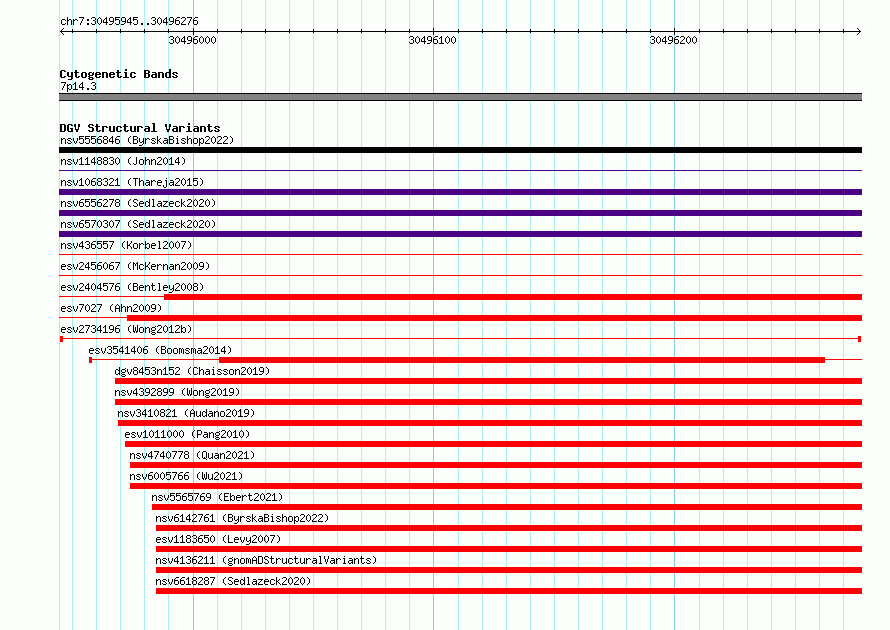This screenshot has width=890, height=630.
Task: Click the red nsv6618287 variant bar
Action: (509, 591)
